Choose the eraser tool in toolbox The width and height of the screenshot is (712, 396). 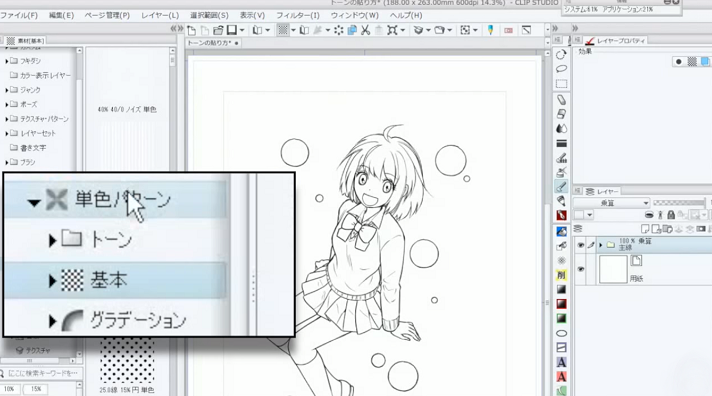562,114
